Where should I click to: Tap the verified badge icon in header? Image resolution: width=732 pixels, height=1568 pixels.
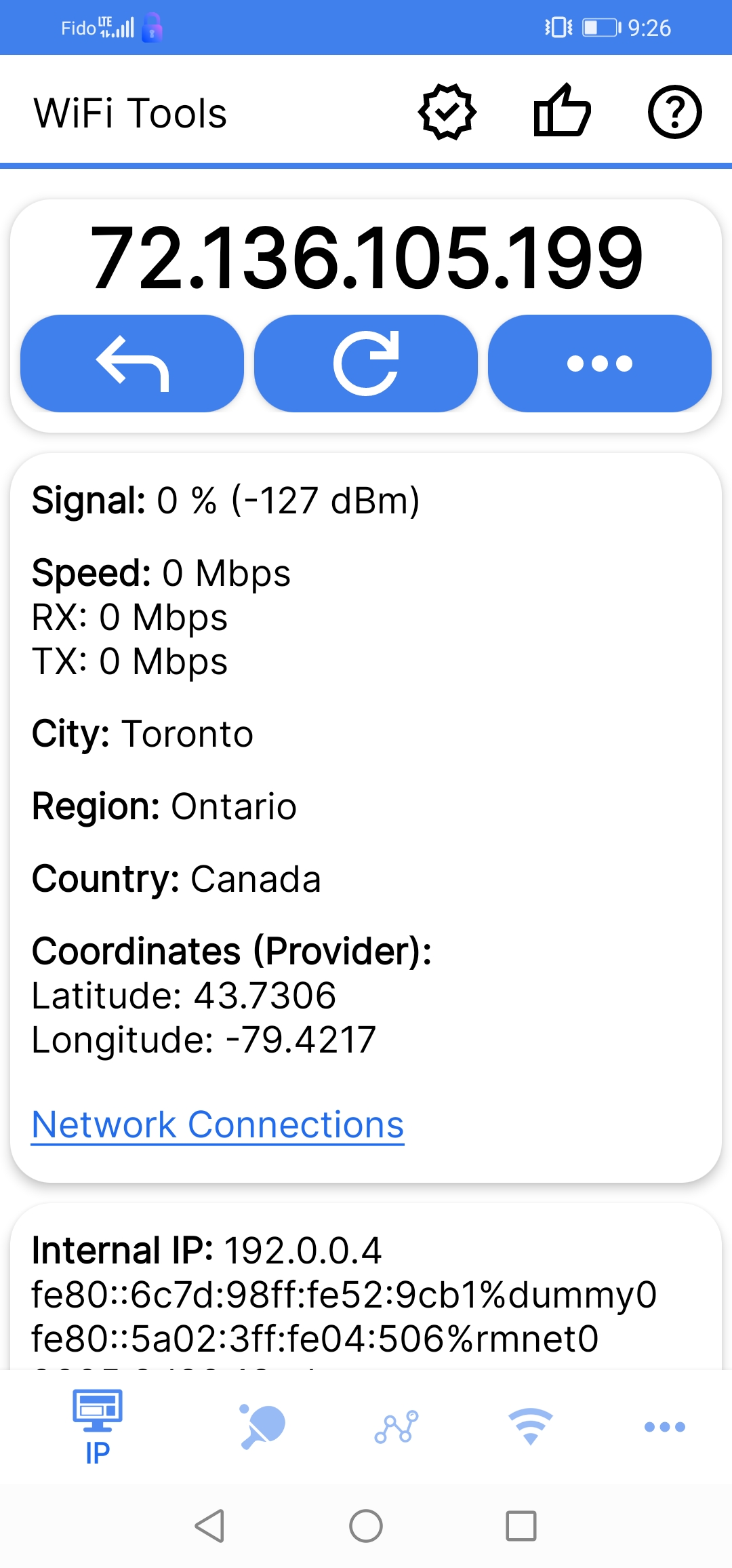click(x=447, y=113)
